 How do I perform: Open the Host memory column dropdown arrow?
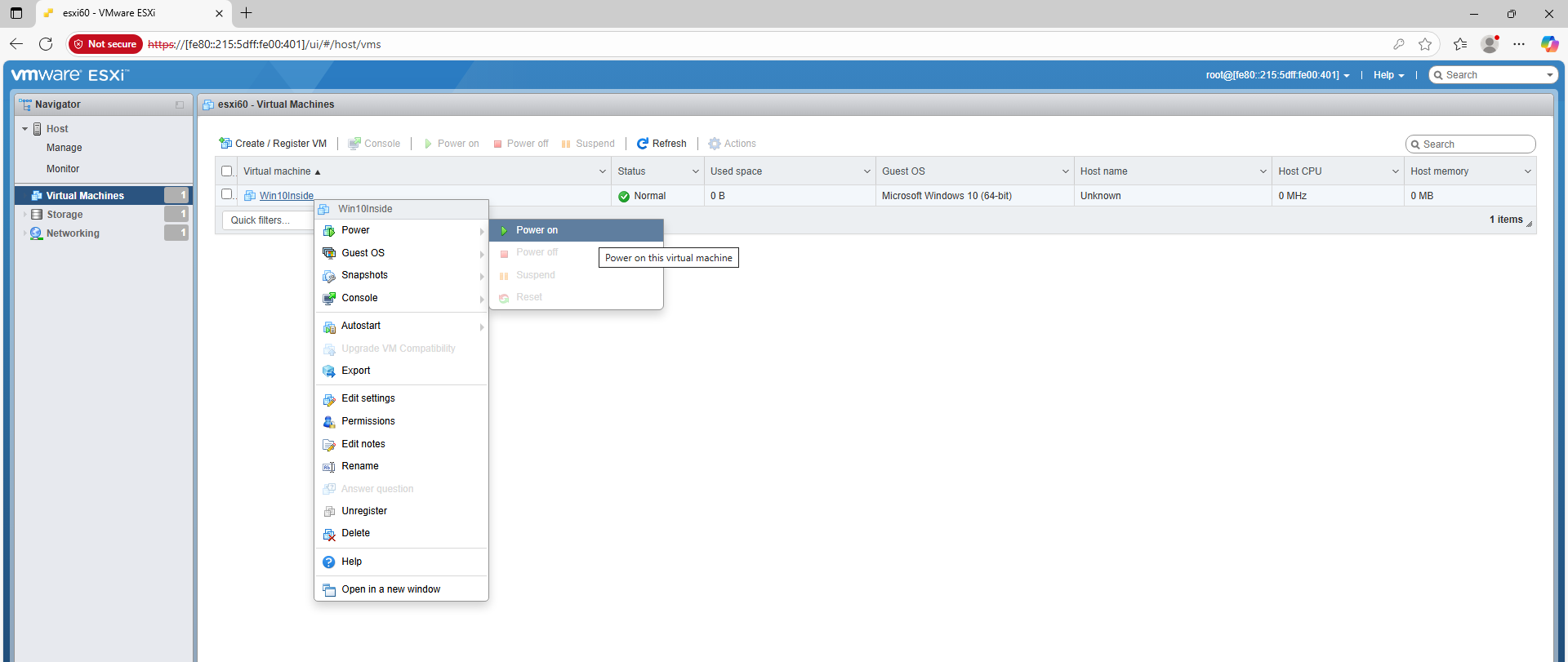1528,171
